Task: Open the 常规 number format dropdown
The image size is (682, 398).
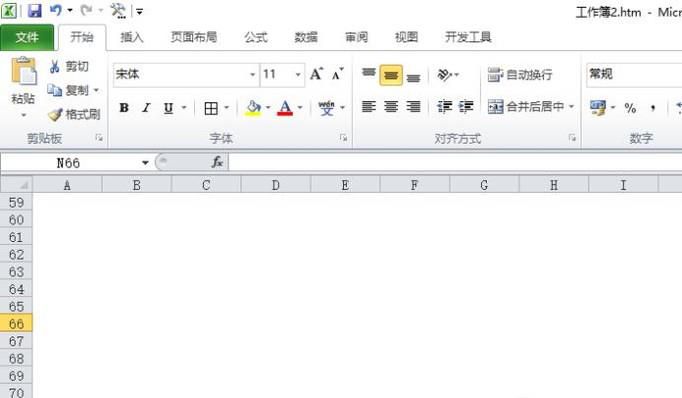Action: (x=634, y=74)
